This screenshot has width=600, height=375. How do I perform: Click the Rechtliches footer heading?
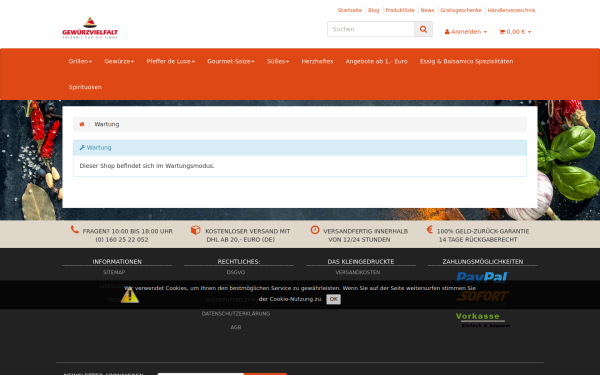click(x=239, y=262)
